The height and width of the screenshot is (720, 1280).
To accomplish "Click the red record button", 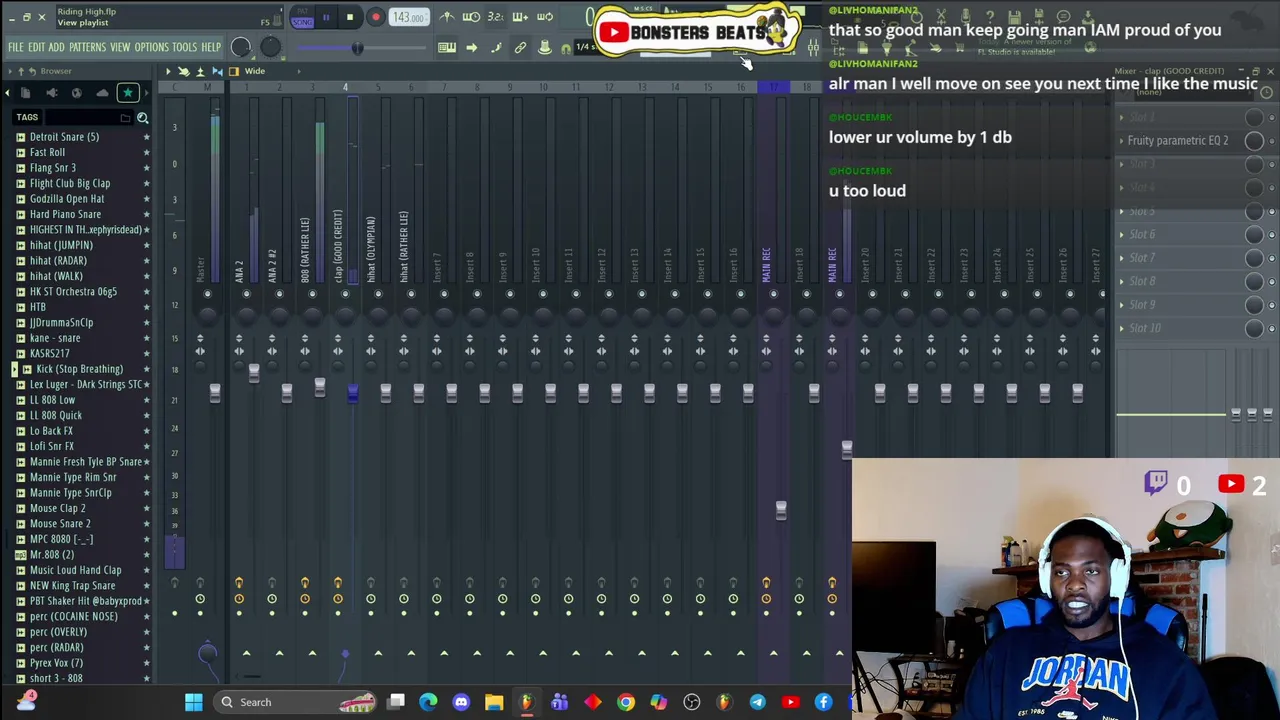I will tap(376, 17).
